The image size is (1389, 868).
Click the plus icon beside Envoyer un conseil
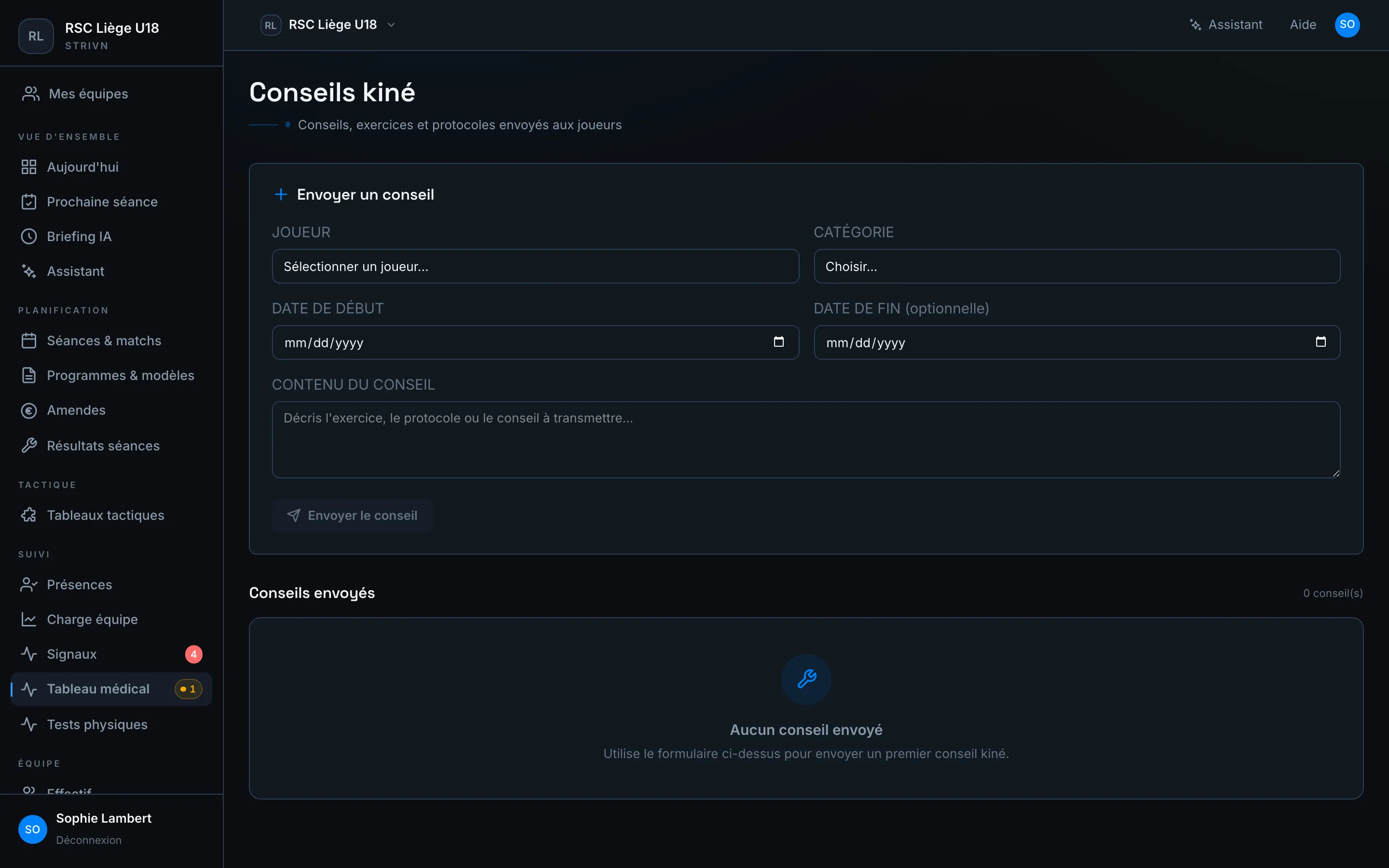[x=281, y=195]
